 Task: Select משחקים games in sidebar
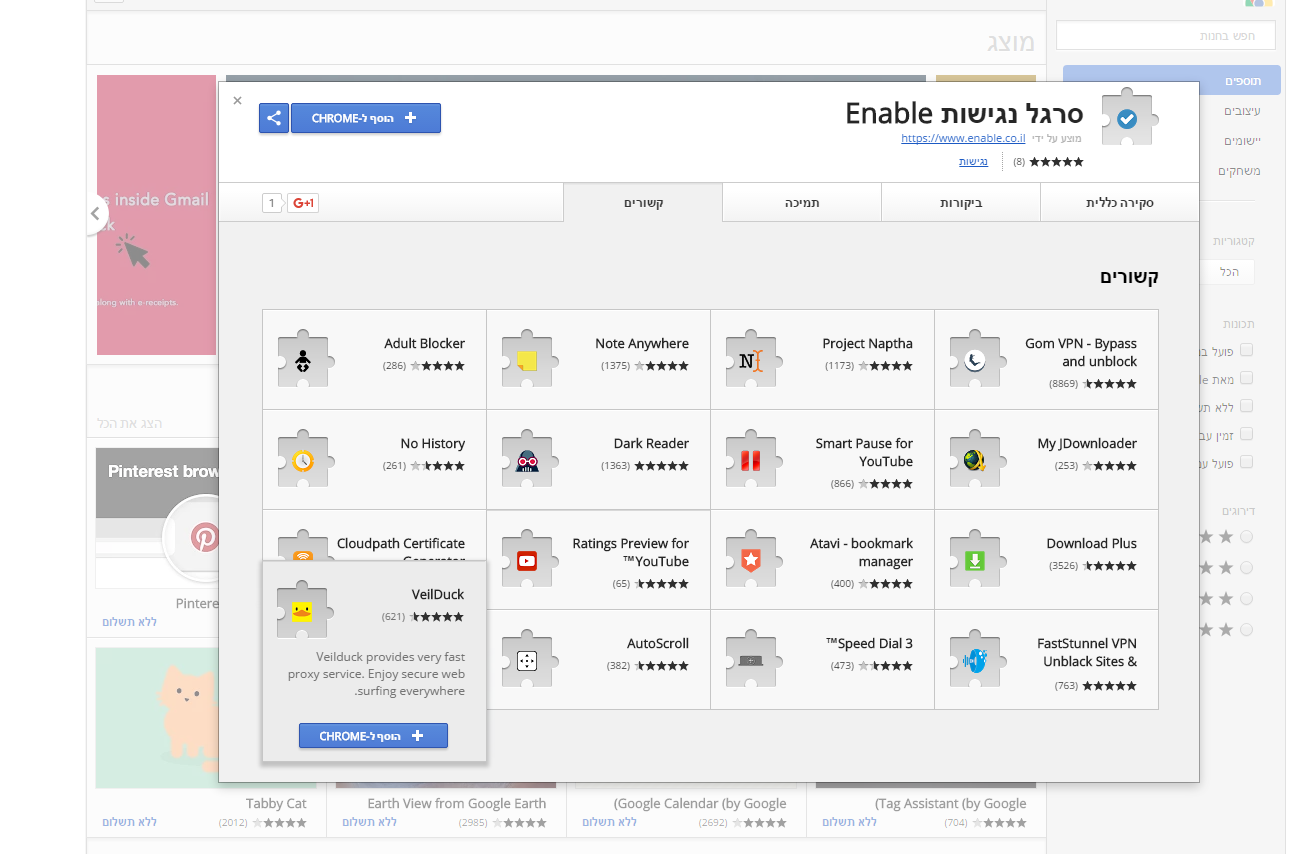pos(1239,171)
